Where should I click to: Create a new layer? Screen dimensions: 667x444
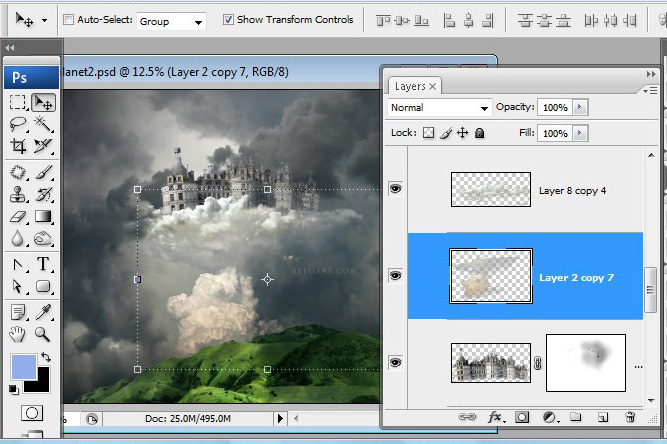pyautogui.click(x=603, y=417)
